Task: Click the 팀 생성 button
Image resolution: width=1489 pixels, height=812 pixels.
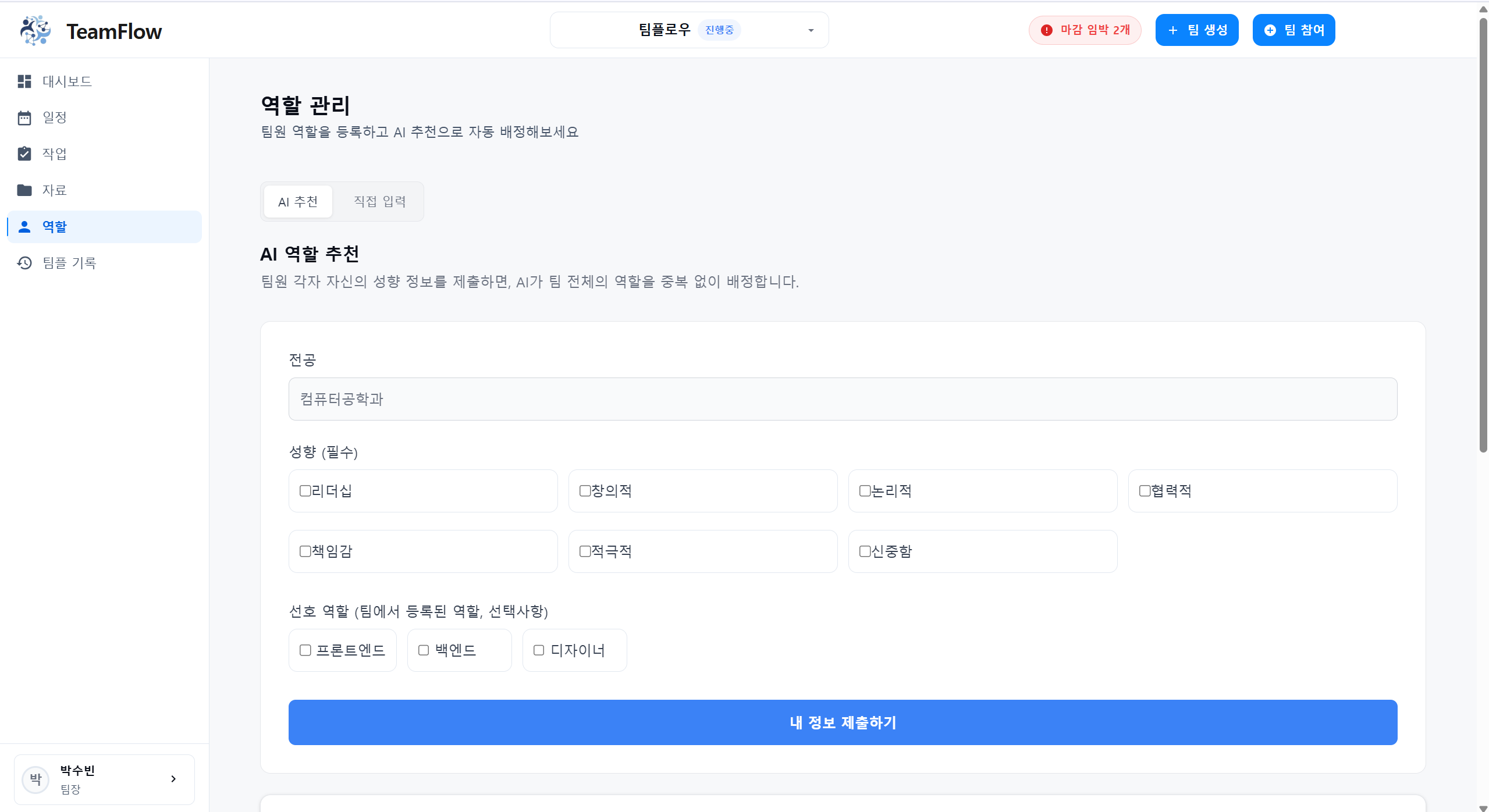Action: 1196,30
